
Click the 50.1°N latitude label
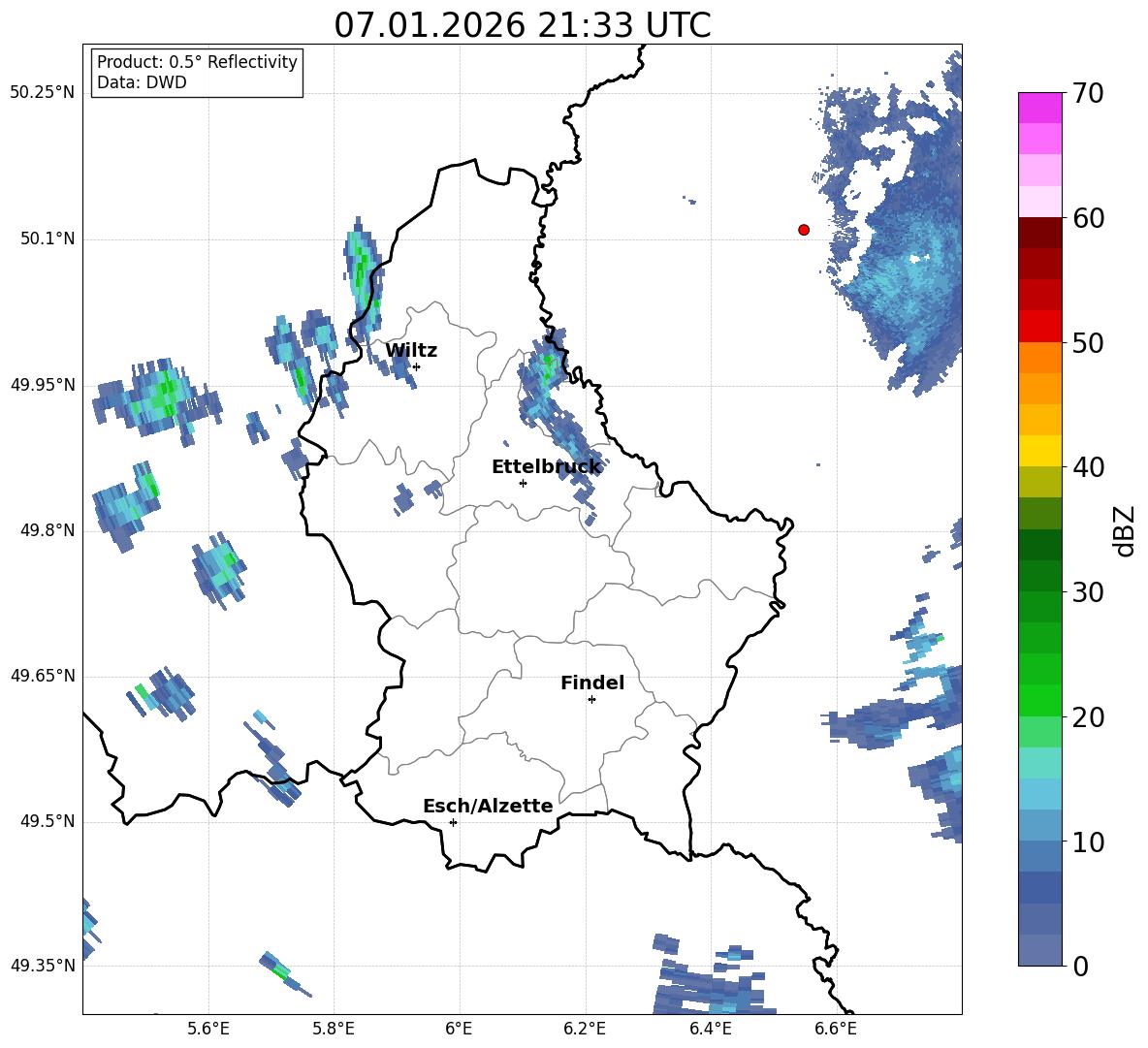tap(48, 239)
